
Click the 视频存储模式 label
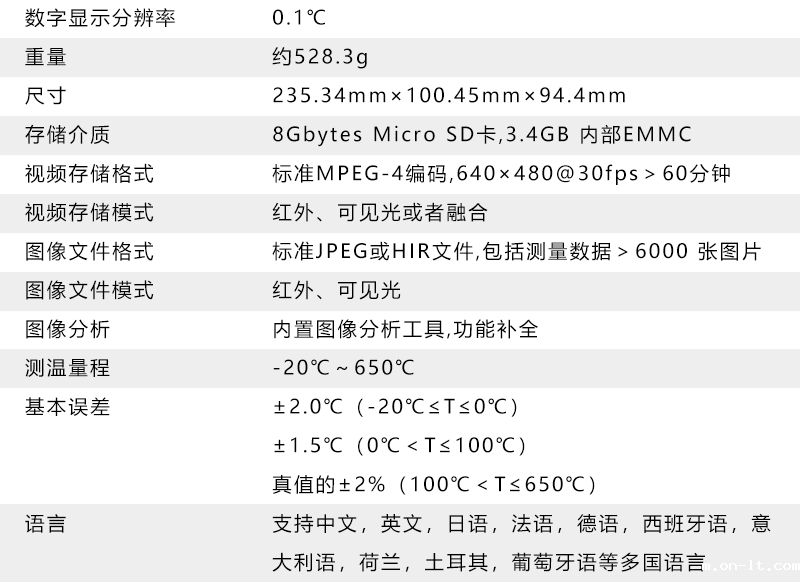pyautogui.click(x=89, y=213)
